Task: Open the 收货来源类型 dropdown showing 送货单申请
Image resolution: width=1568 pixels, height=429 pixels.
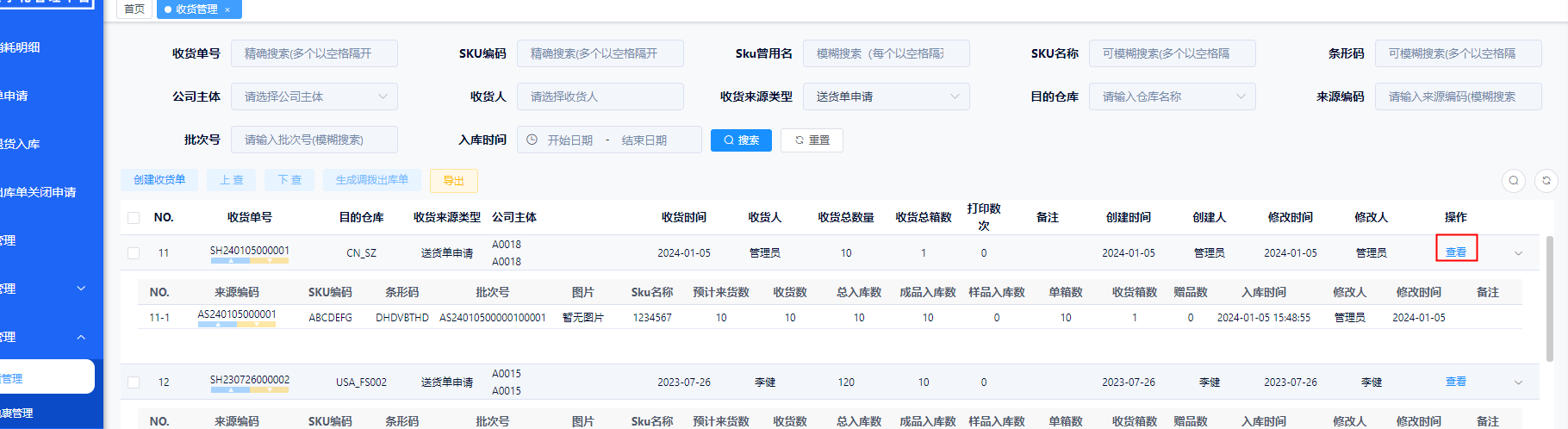Action: pyautogui.click(x=886, y=96)
